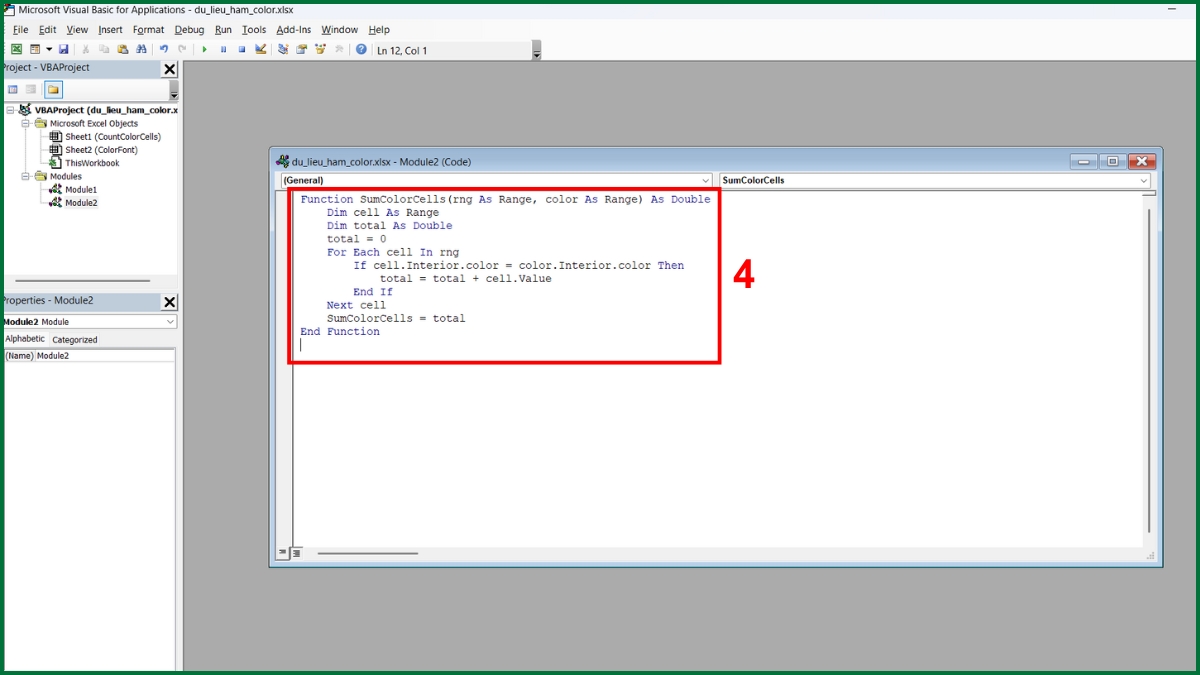Select VBAProject (du_lieu_ham_color.xlsx) root item
The image size is (1200, 675).
pos(98,110)
